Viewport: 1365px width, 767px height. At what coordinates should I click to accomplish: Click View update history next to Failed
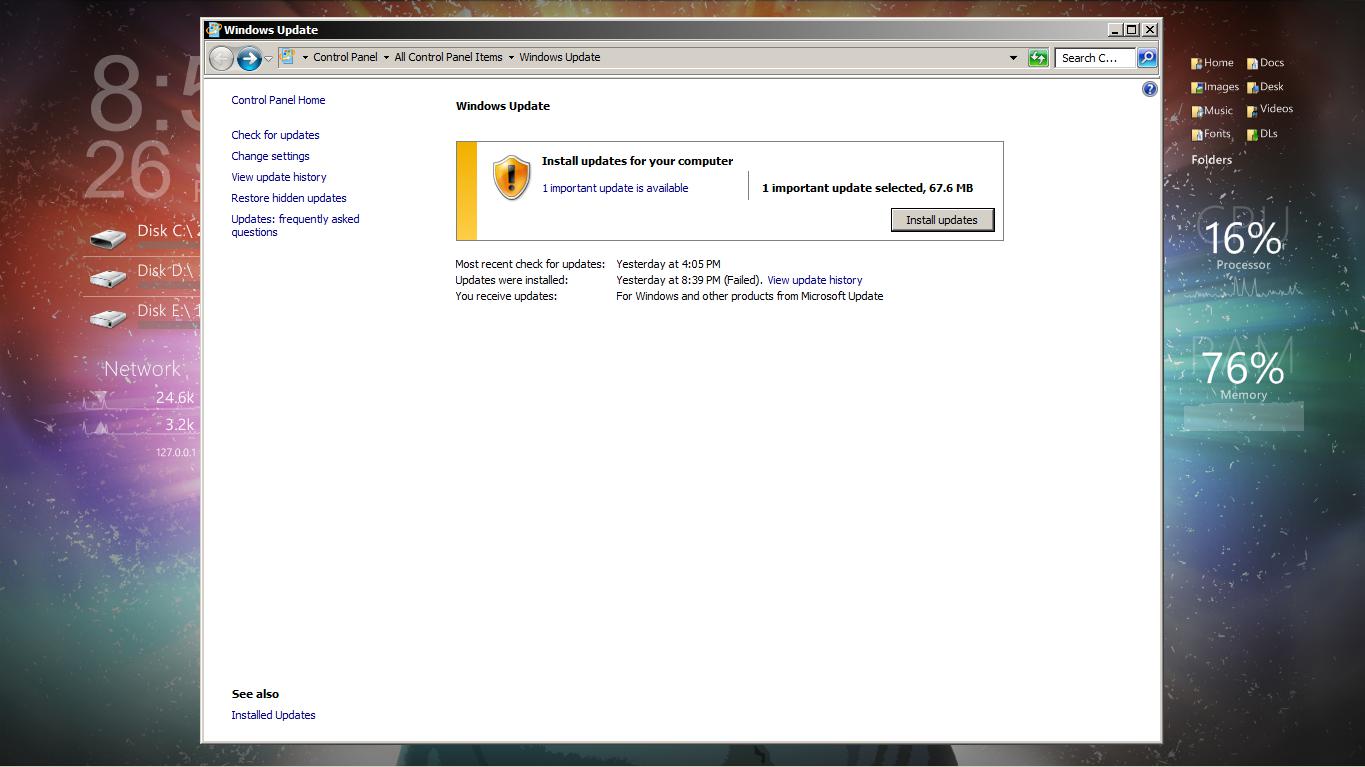point(814,280)
